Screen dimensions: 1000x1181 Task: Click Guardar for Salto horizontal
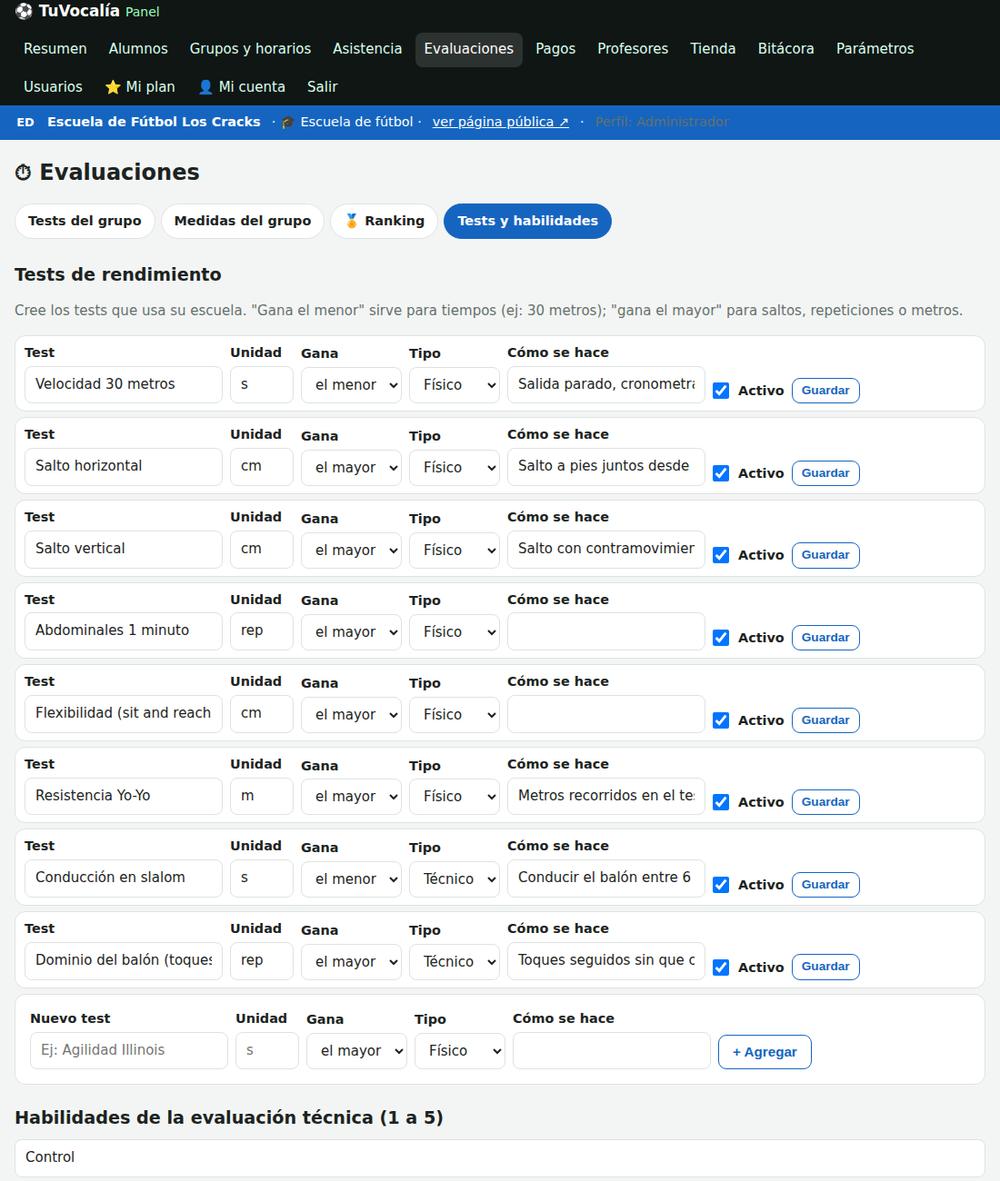click(x=825, y=473)
